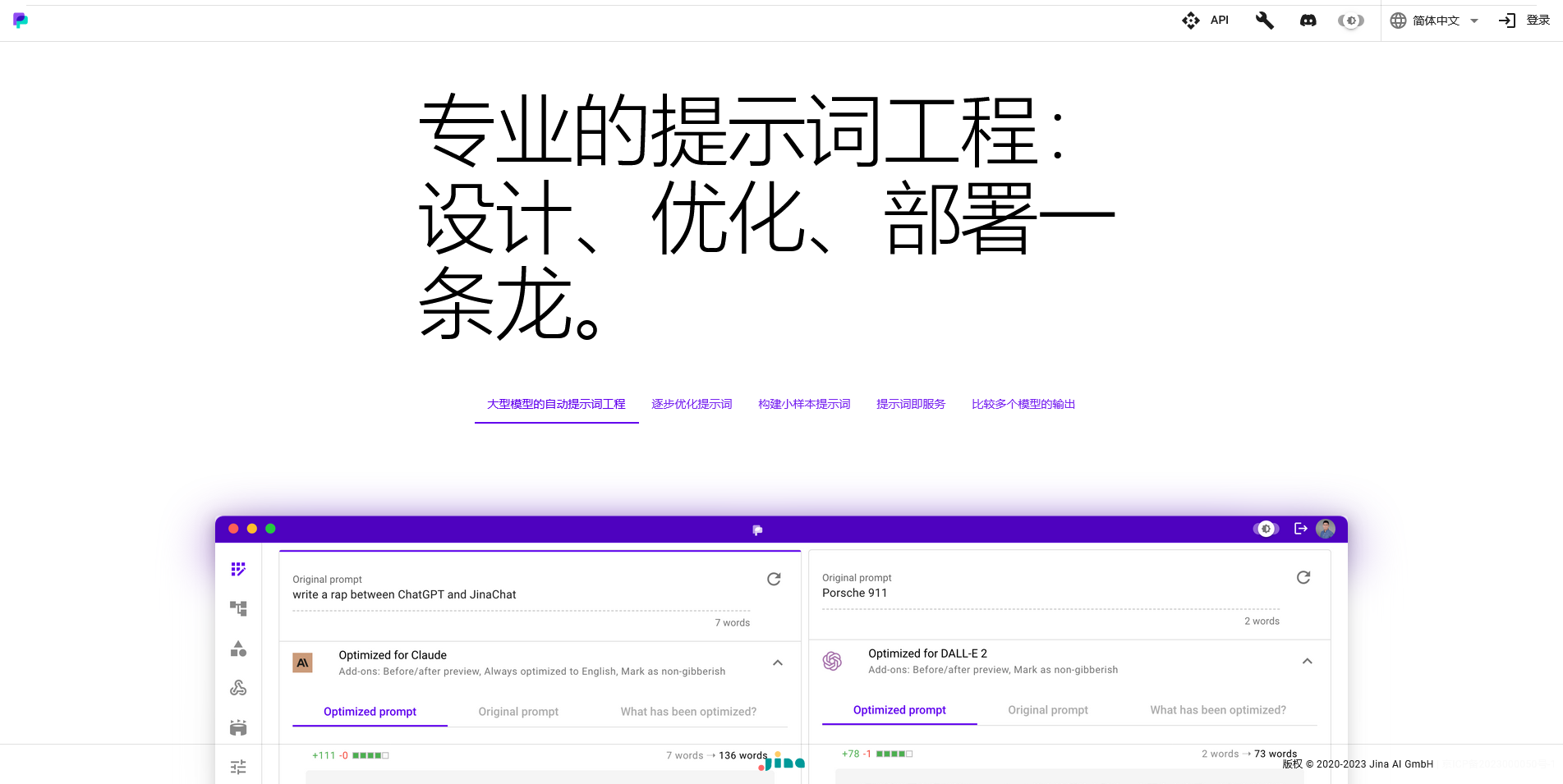Screen dimensions: 1563x784
Task: Click the Jina logo at page bottom
Action: point(783,763)
